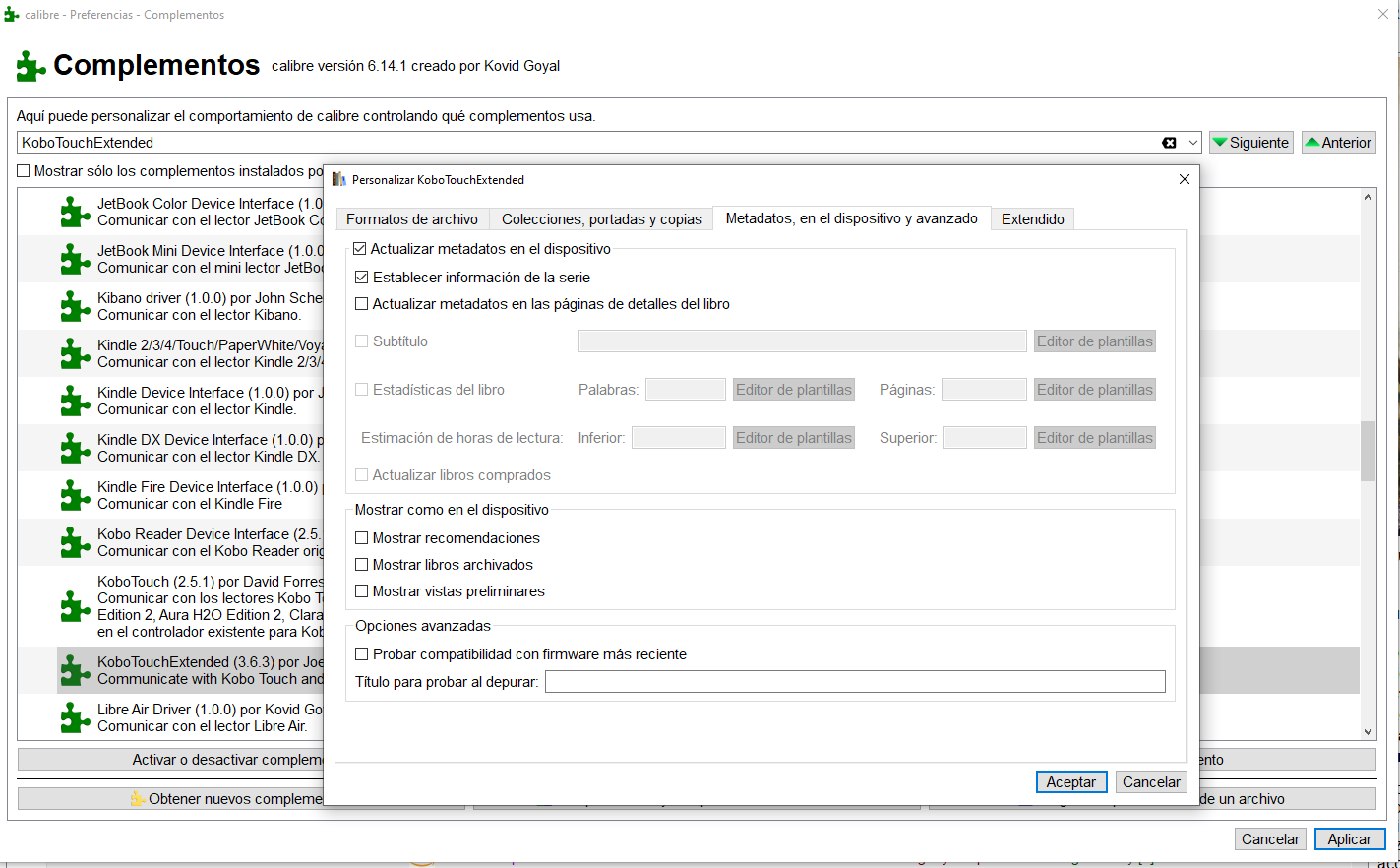Click Aplicar in the Preferences window
Screen dimensions: 1400x868
[1350, 839]
